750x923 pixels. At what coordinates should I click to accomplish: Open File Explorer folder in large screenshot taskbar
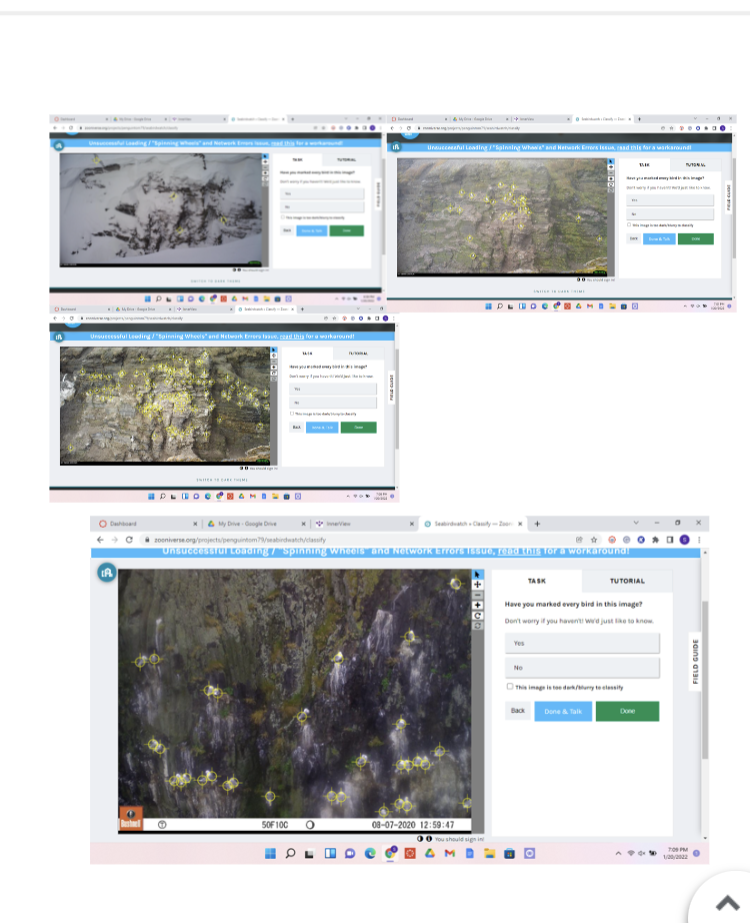pyautogui.click(x=489, y=854)
